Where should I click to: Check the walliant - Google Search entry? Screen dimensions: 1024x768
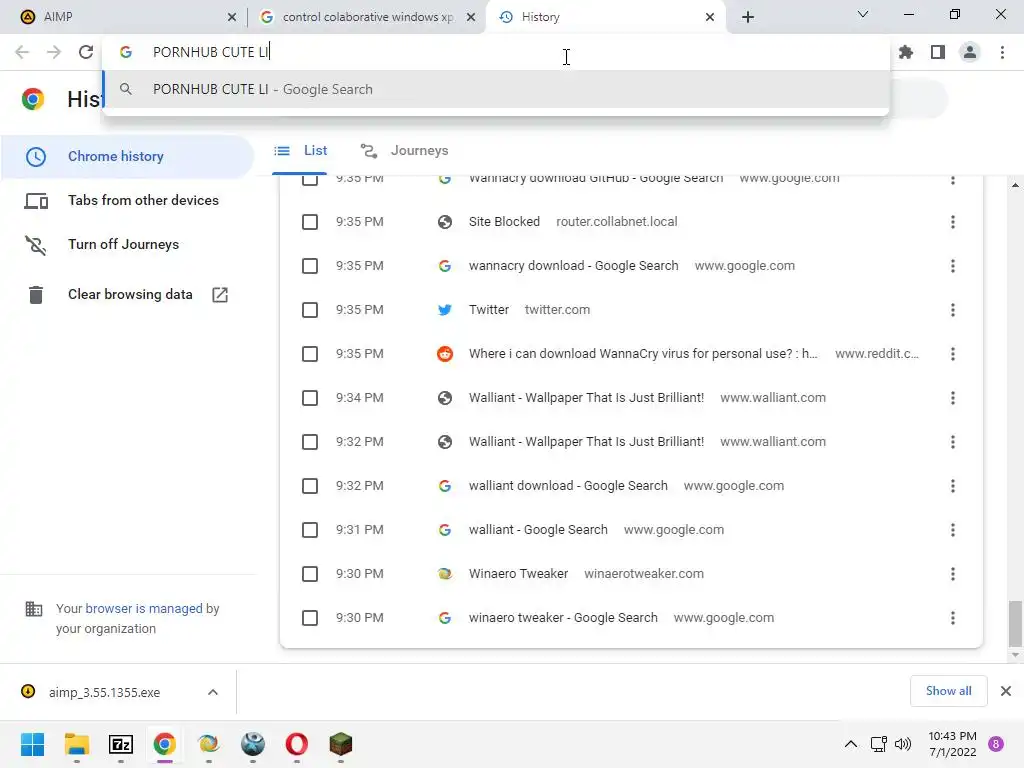[310, 530]
